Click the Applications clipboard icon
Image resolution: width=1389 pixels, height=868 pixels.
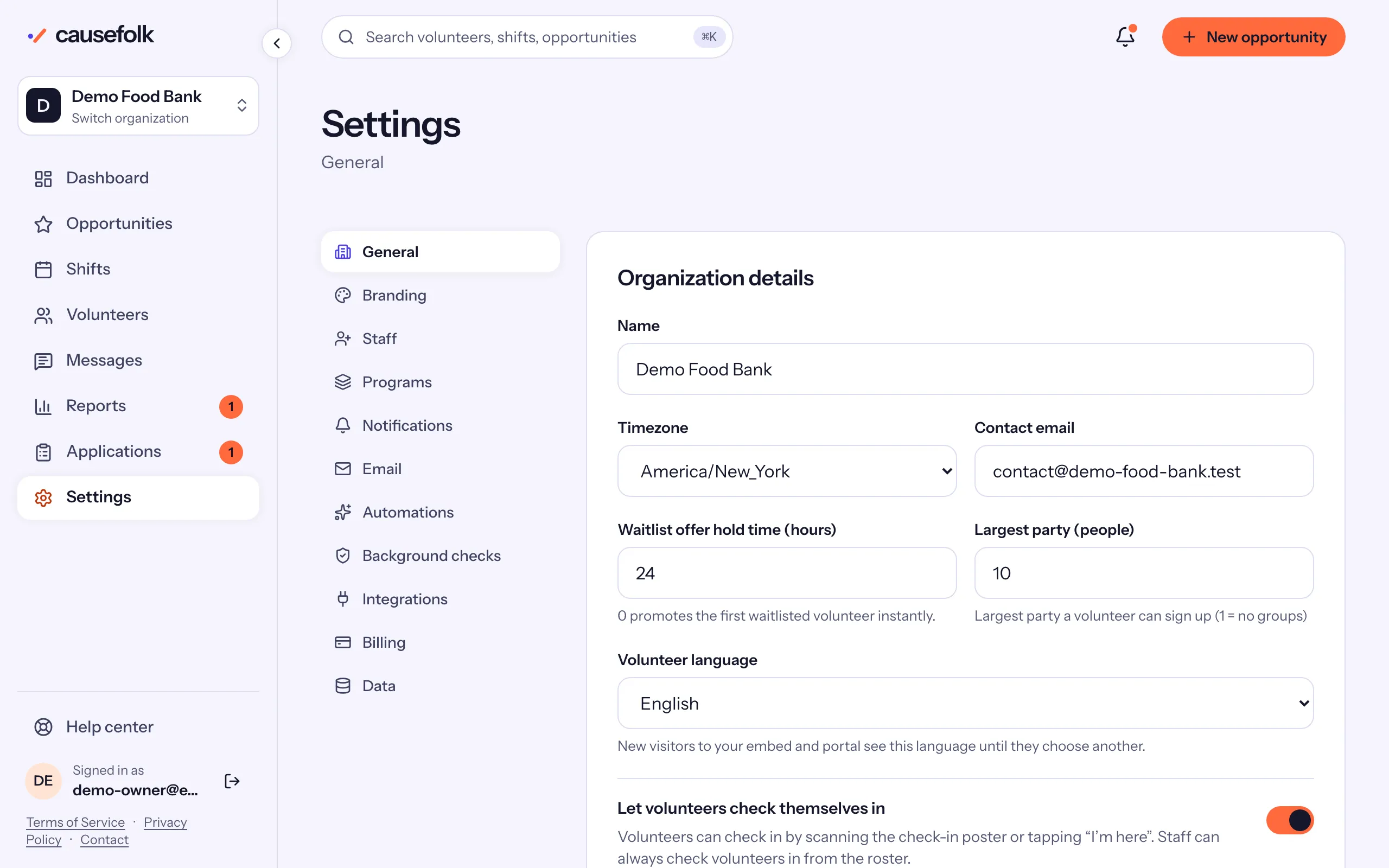(x=43, y=452)
